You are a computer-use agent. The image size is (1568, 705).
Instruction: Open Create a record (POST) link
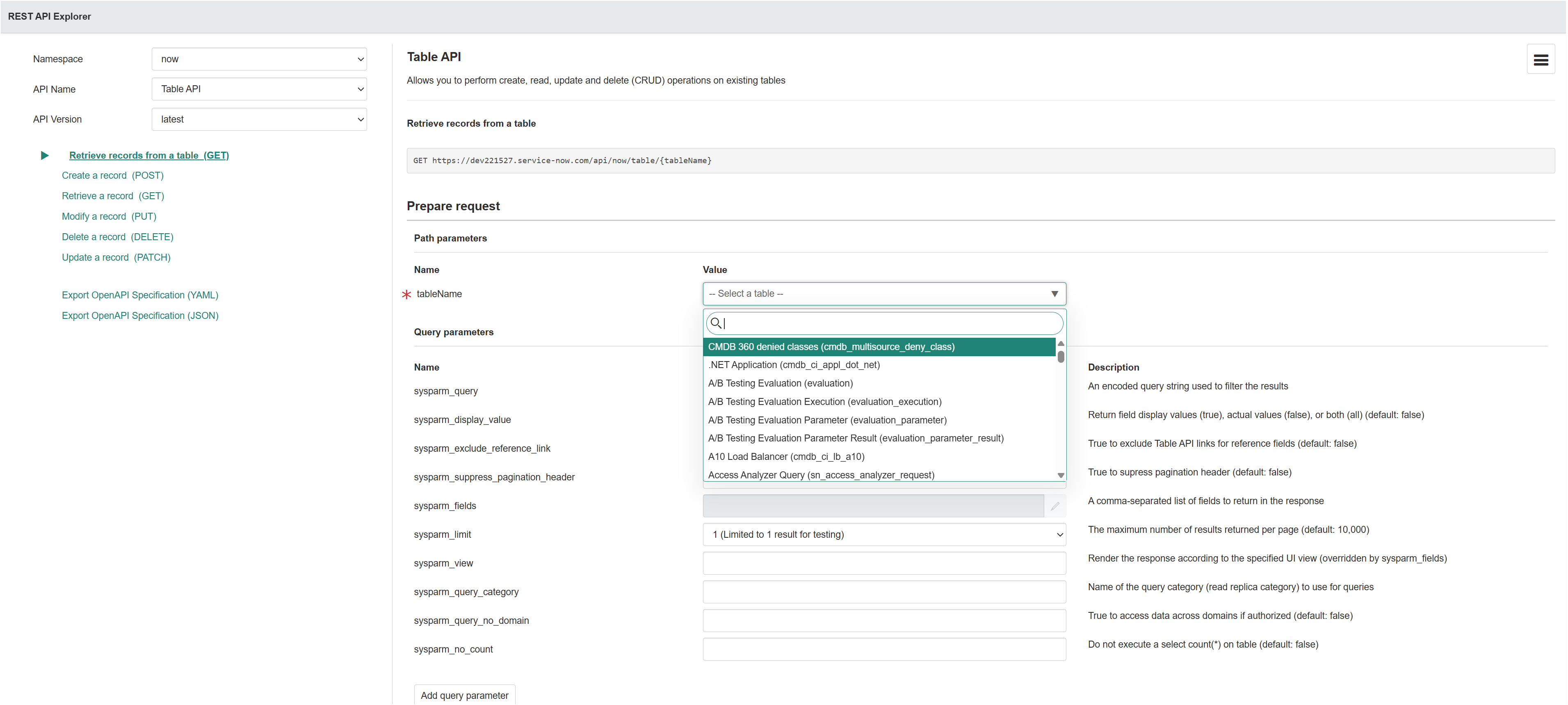pos(113,176)
